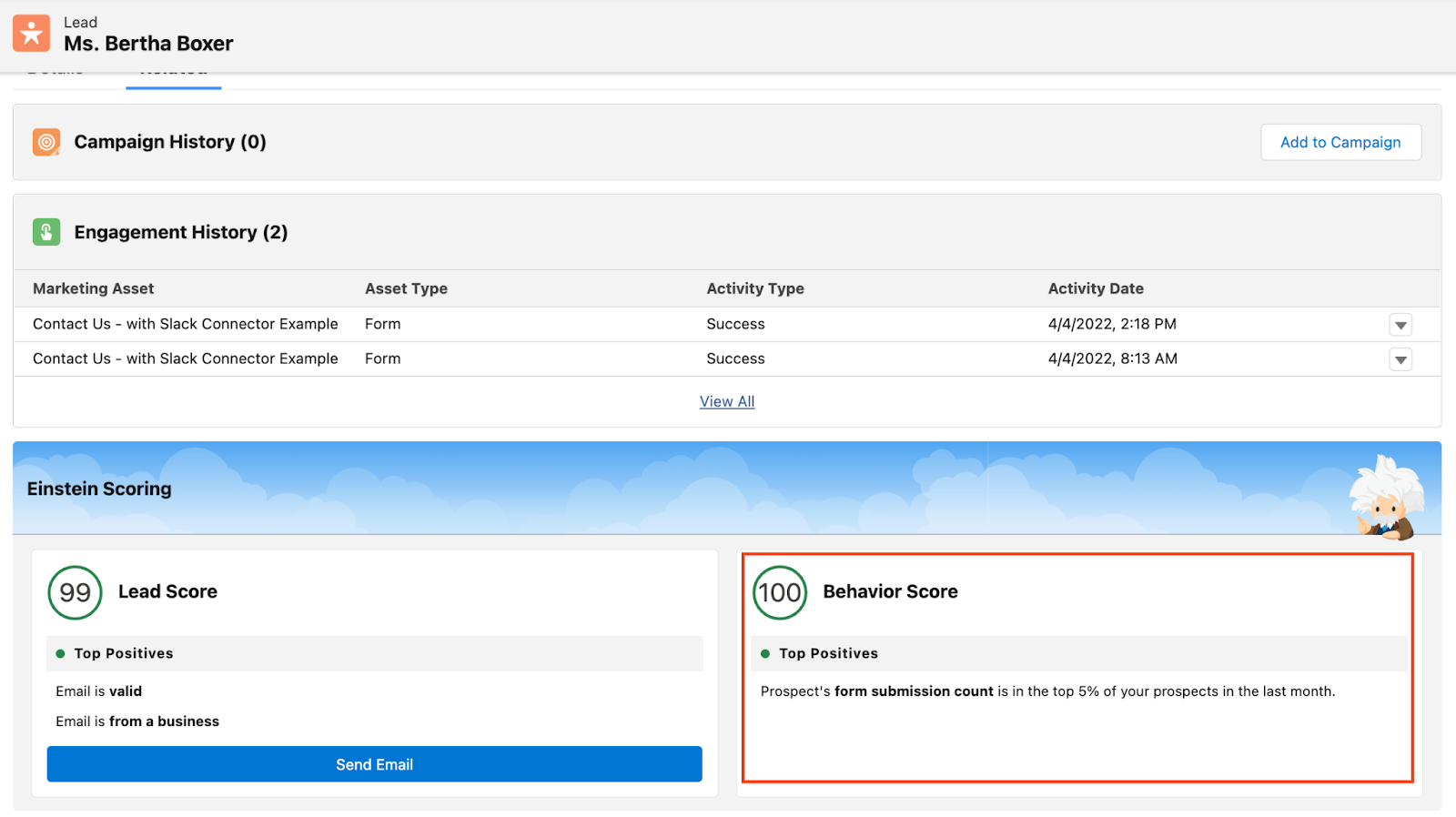Click the date 4/4/2022, 8:13 AM
Viewport: 1456px width, 817px height.
pyautogui.click(x=1113, y=358)
